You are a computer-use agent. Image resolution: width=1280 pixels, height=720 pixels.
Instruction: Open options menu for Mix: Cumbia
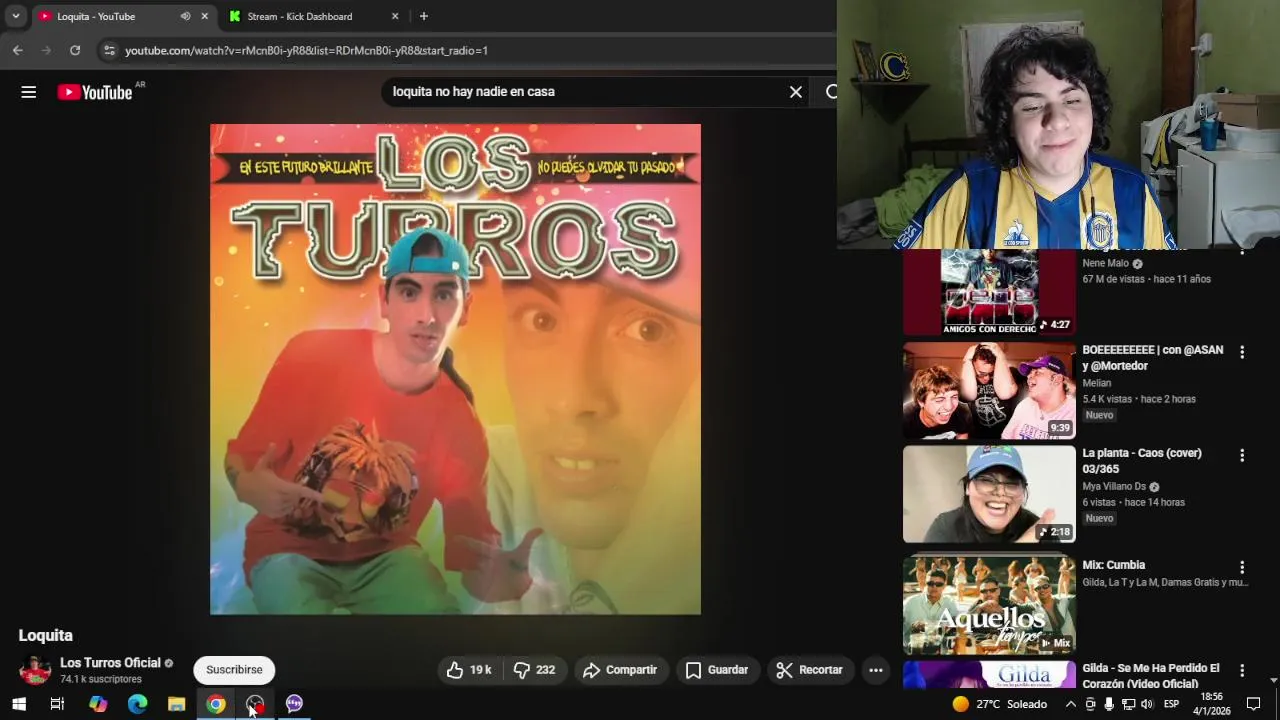coord(1242,567)
